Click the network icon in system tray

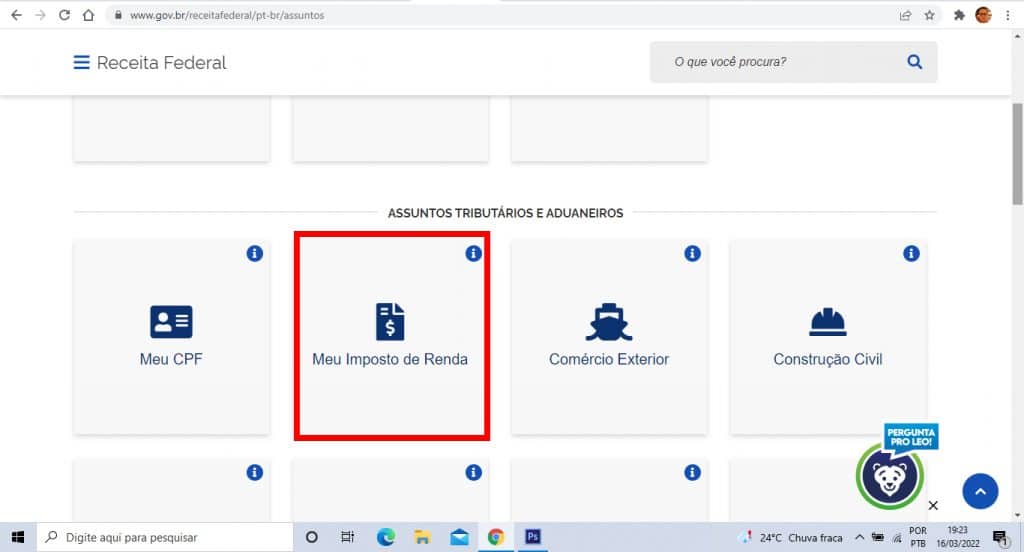click(897, 538)
